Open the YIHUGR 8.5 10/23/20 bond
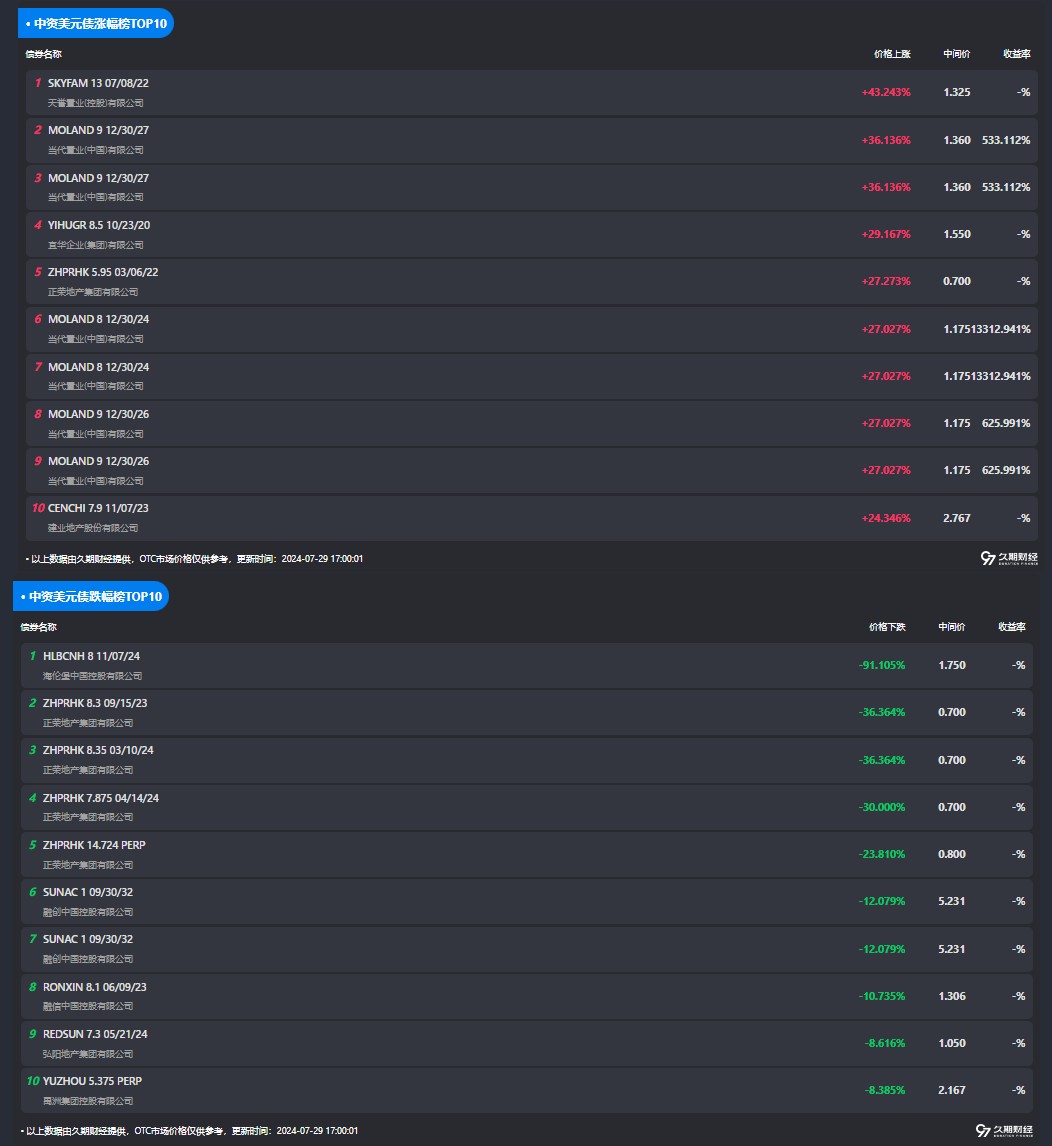This screenshot has width=1052, height=1146. (x=99, y=225)
